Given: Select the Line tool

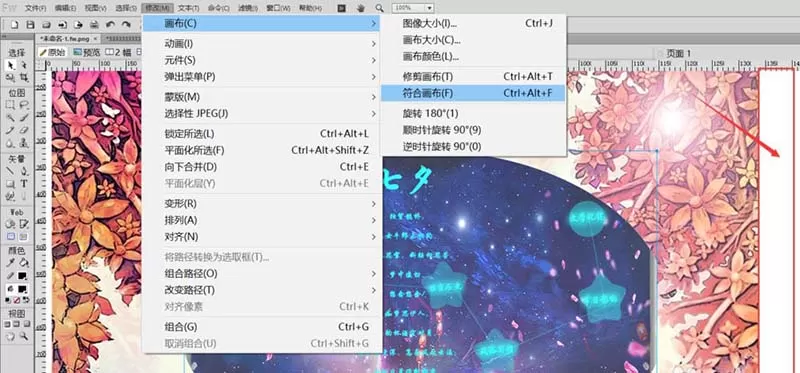Looking at the screenshot, I should click(10, 170).
